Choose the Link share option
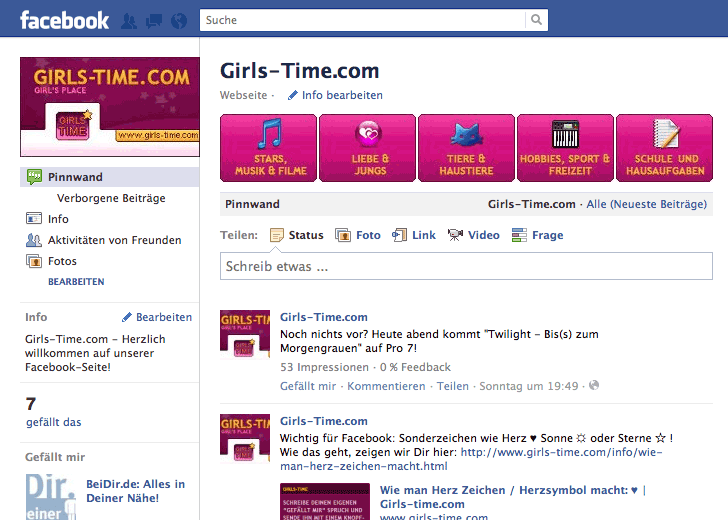Screen dimensions: 728x520 (x=413, y=235)
